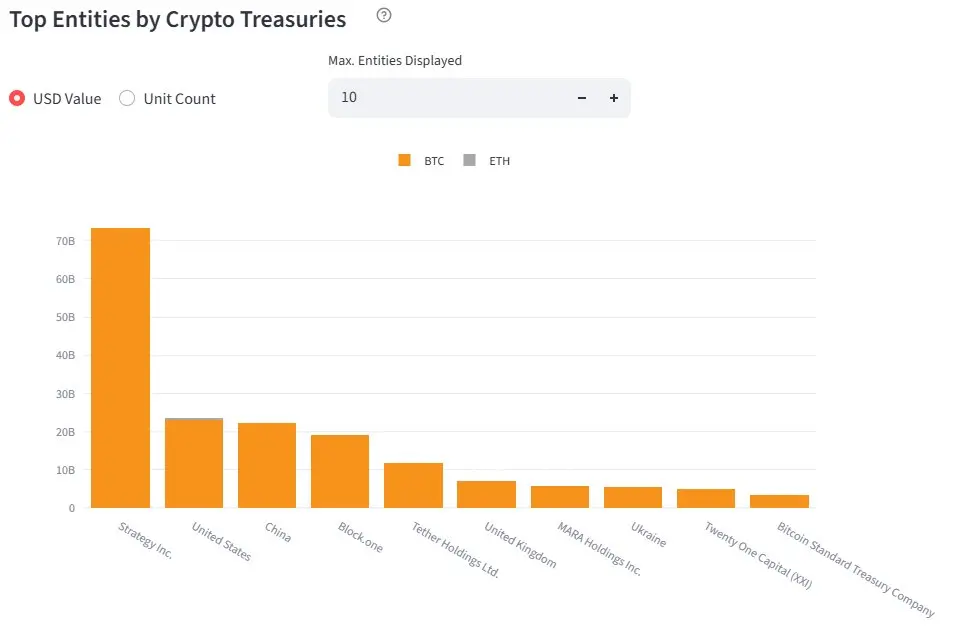The width and height of the screenshot is (953, 636).
Task: Toggle the BTC legend orange swatch
Action: tap(404, 160)
